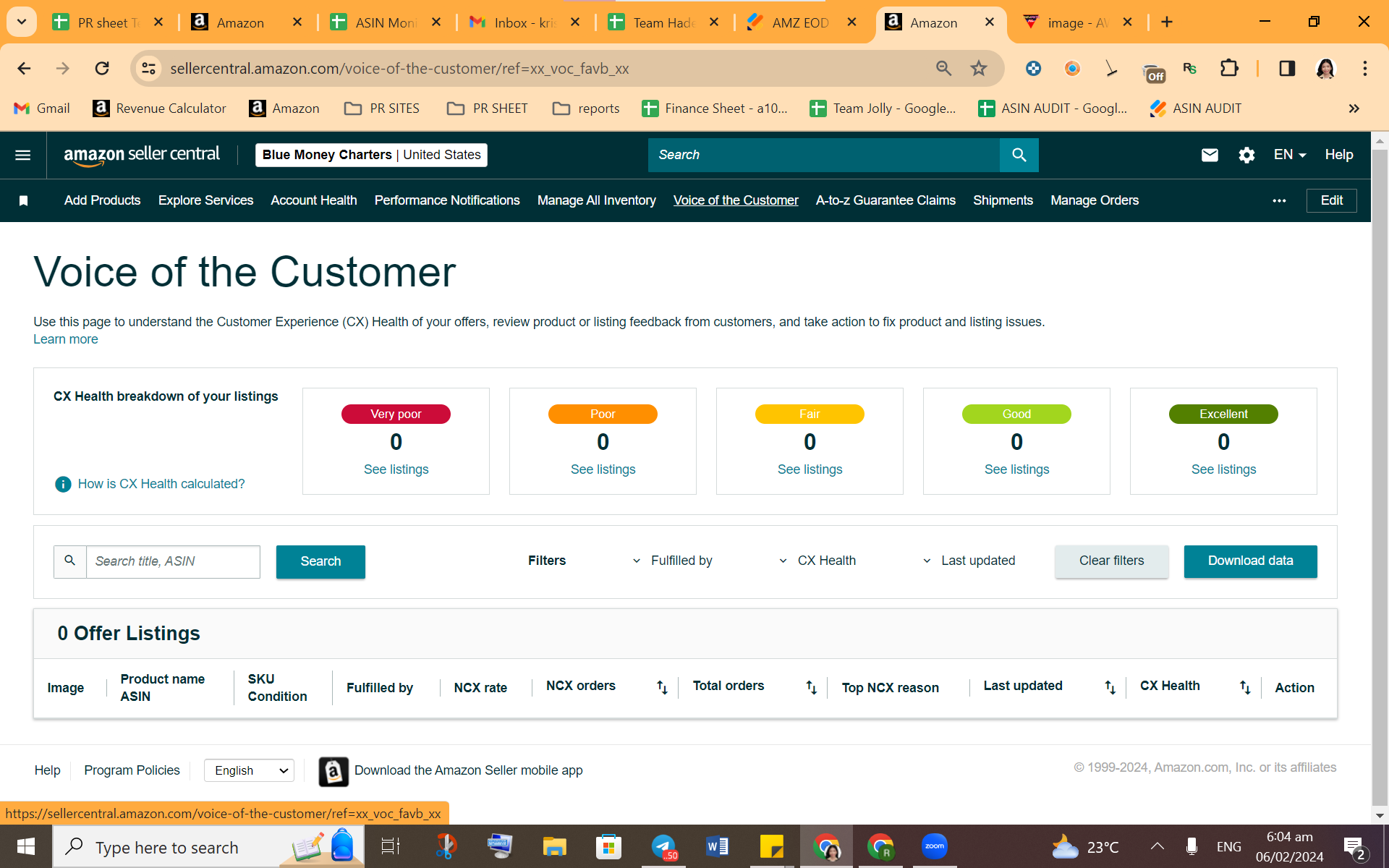Reload the page with the refresh icon

click(102, 68)
